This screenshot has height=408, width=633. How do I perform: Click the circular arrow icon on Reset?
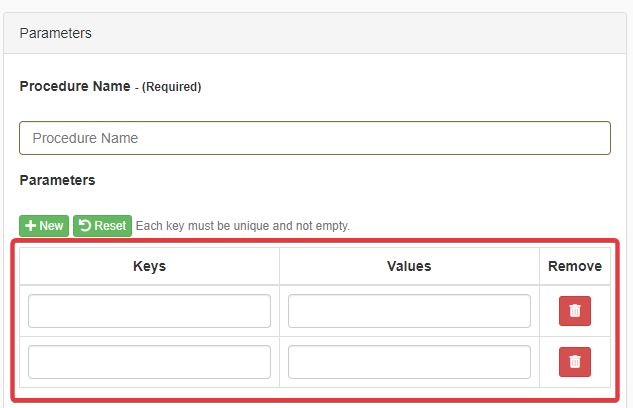(x=85, y=226)
